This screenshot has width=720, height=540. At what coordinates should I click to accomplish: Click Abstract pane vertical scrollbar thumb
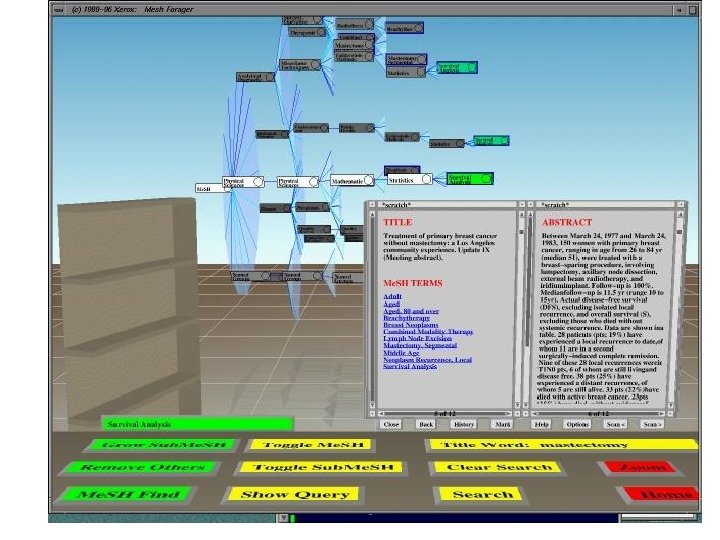click(680, 232)
